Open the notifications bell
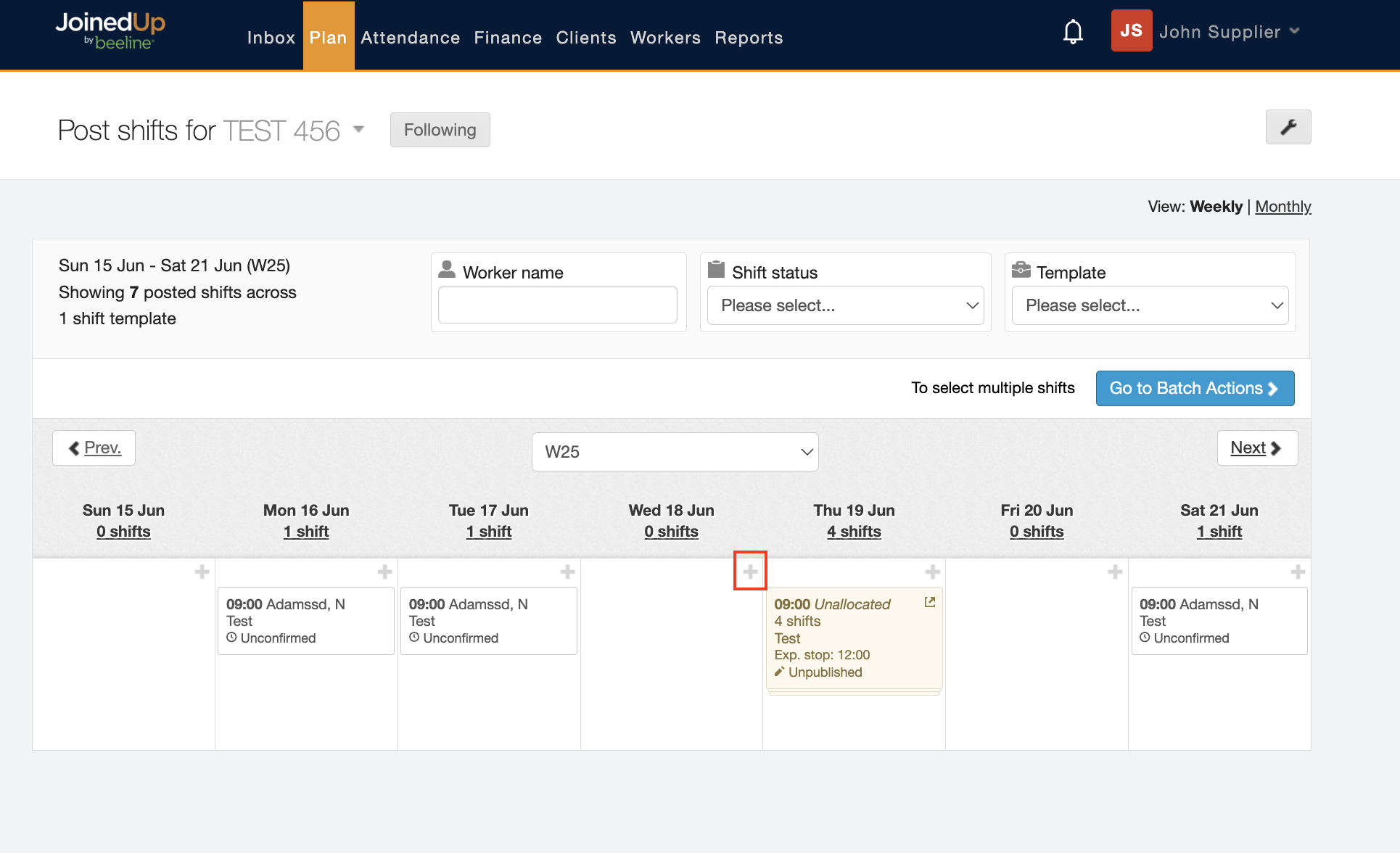The height and width of the screenshot is (853, 1400). pyautogui.click(x=1073, y=32)
